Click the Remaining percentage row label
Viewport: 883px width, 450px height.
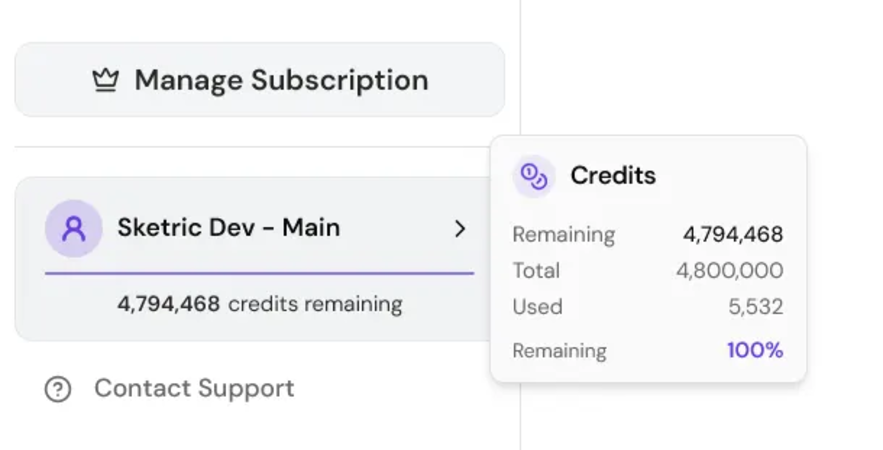559,350
